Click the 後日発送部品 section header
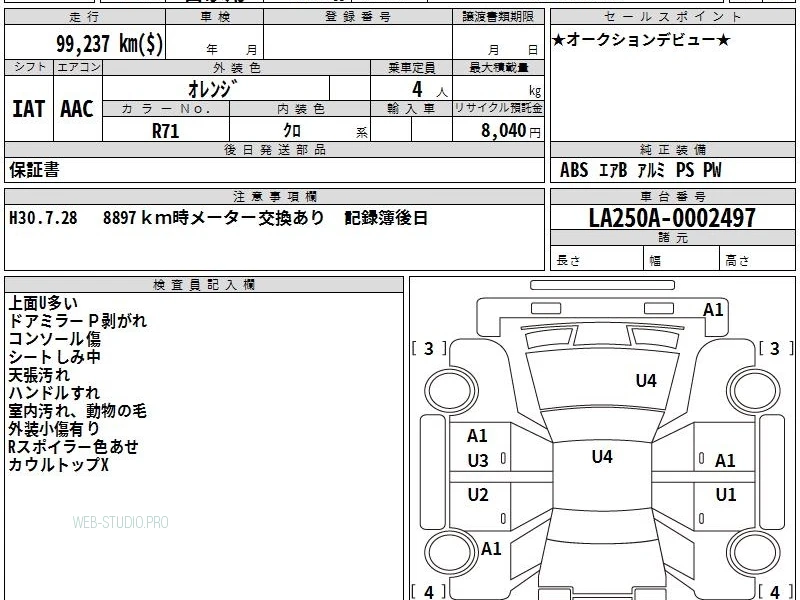The width and height of the screenshot is (800, 600). point(274,150)
